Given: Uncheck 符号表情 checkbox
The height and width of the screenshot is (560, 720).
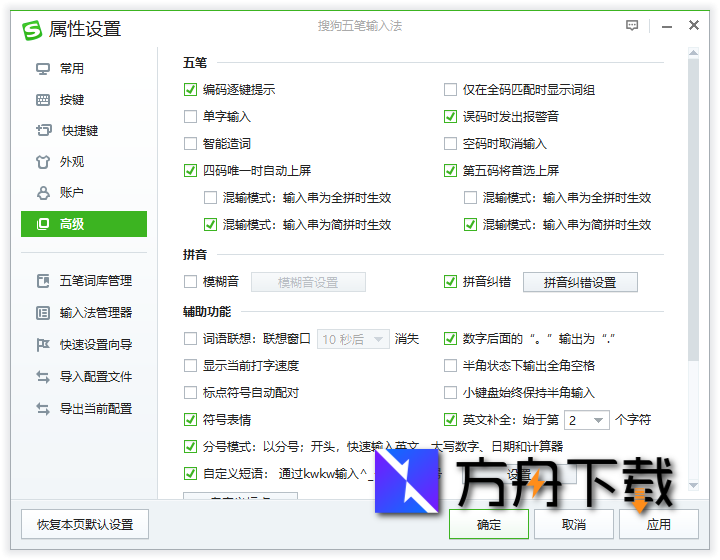Looking at the screenshot, I should pyautogui.click(x=191, y=420).
